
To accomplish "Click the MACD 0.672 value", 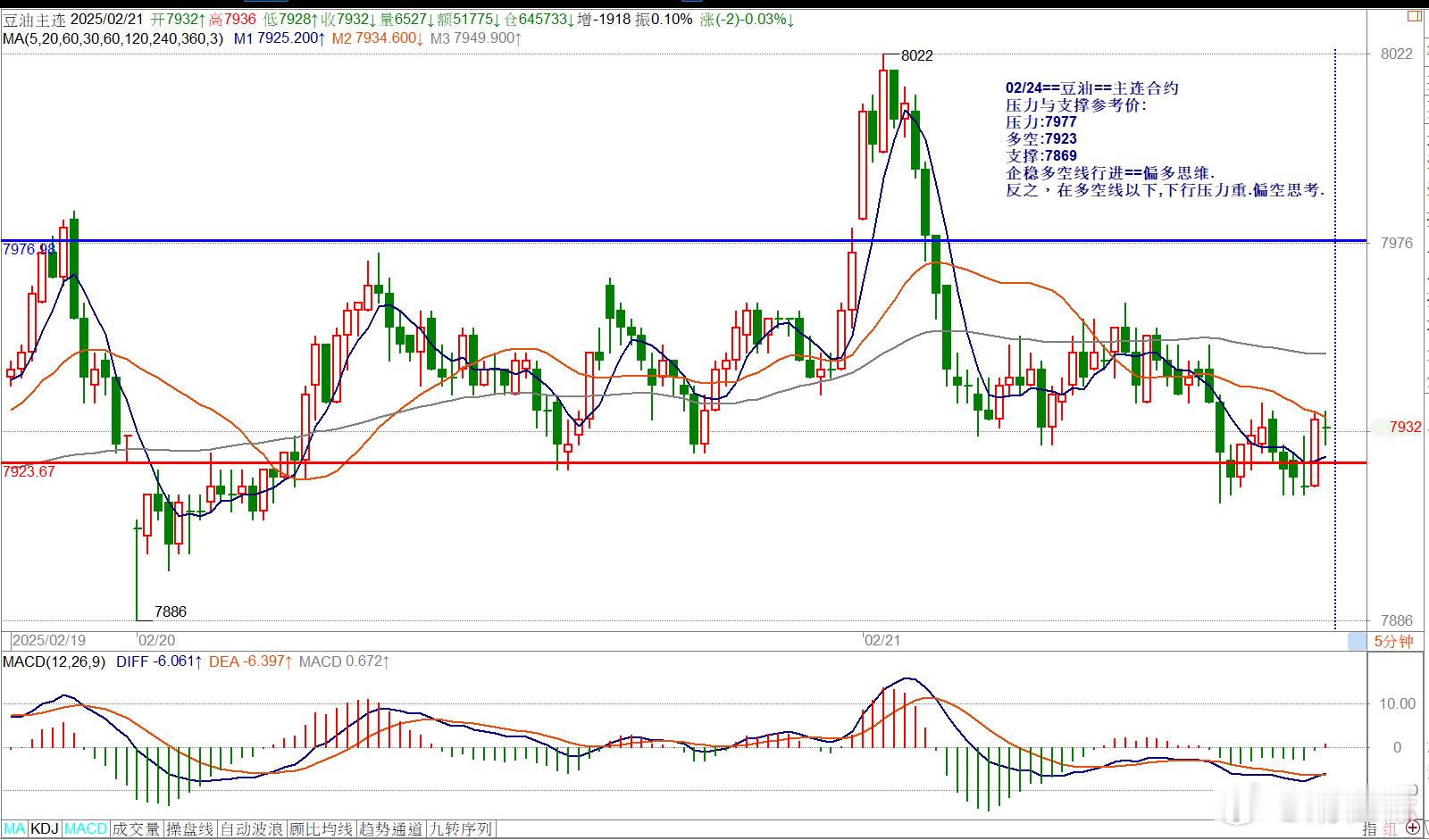I will (x=344, y=661).
